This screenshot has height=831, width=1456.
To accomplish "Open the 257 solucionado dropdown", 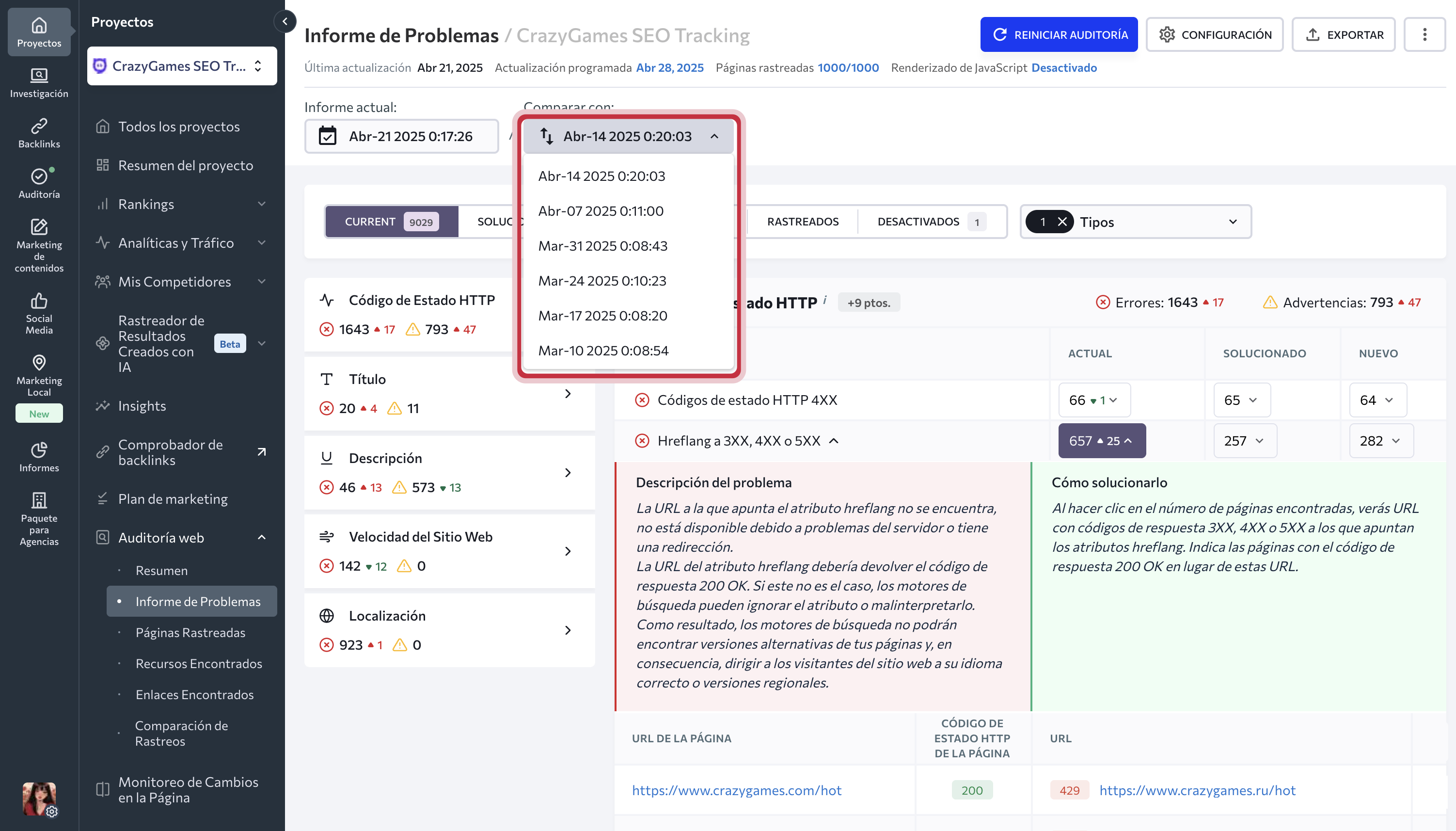I will point(1246,440).
